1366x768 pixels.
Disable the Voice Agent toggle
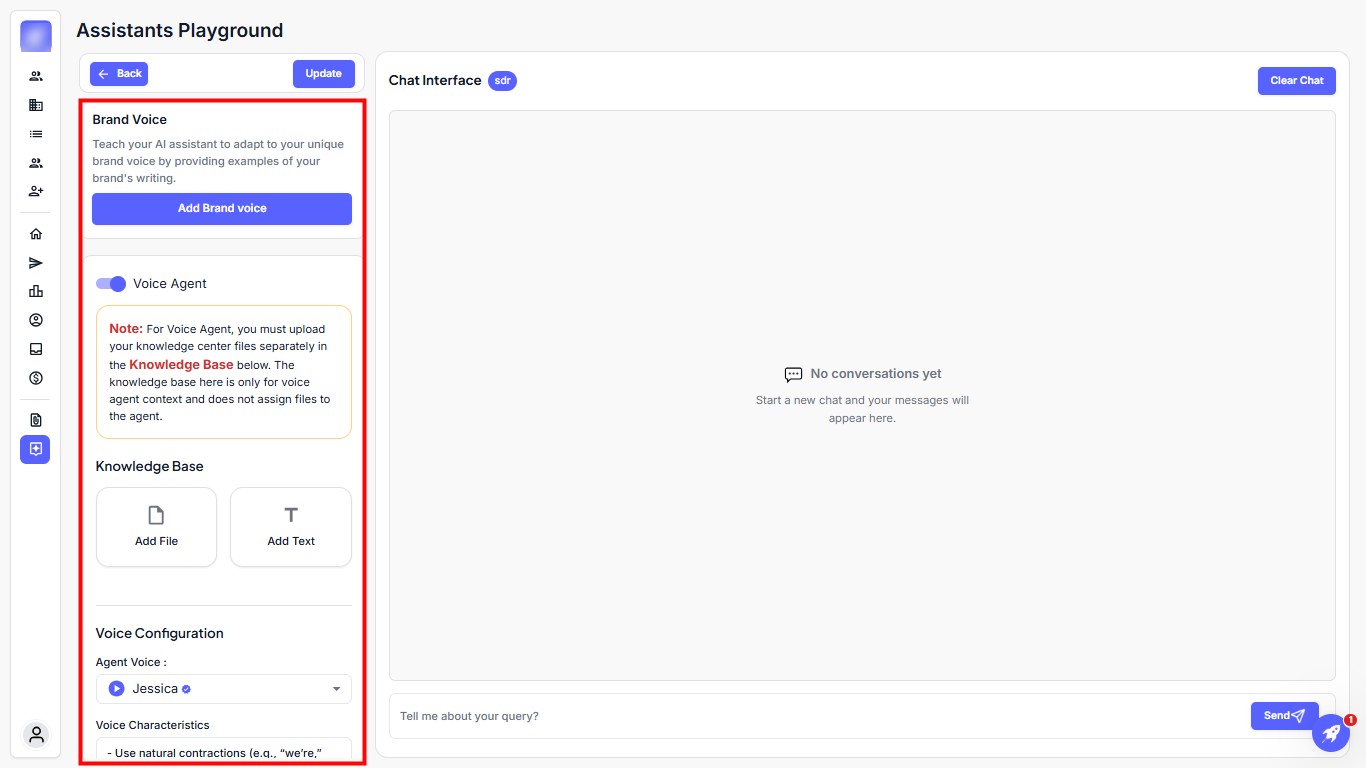click(111, 284)
